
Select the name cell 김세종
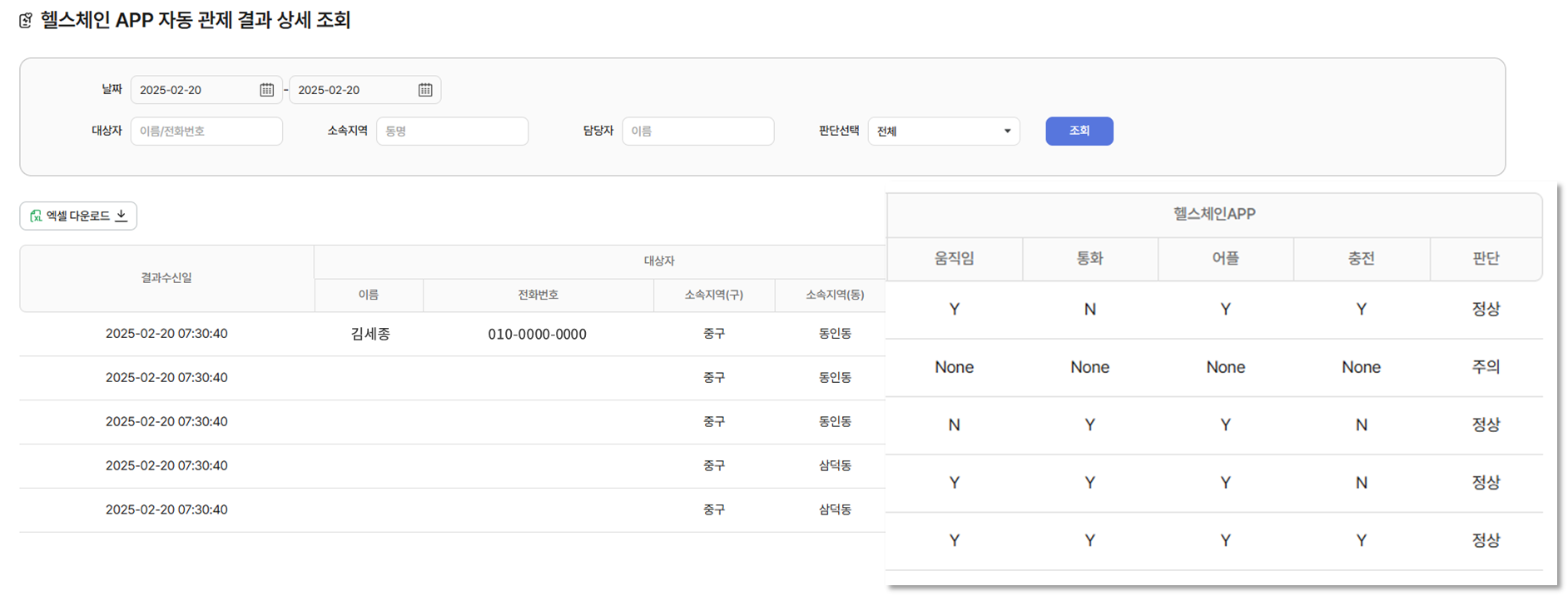pyautogui.click(x=370, y=335)
